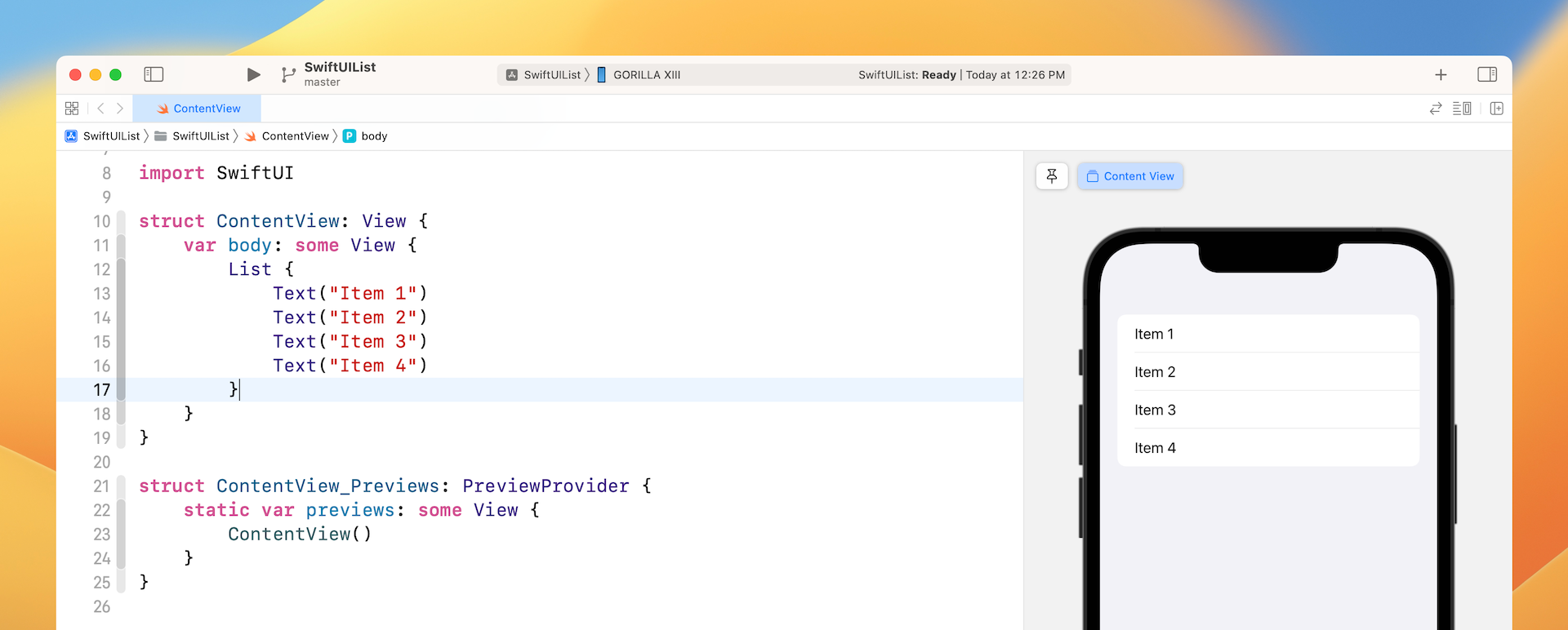Pin the canvas preview
Viewport: 1568px width, 630px height.
click(1052, 176)
